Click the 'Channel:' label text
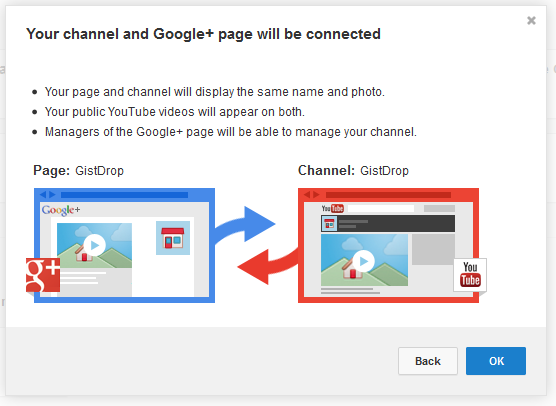The image size is (556, 406). pyautogui.click(x=326, y=171)
